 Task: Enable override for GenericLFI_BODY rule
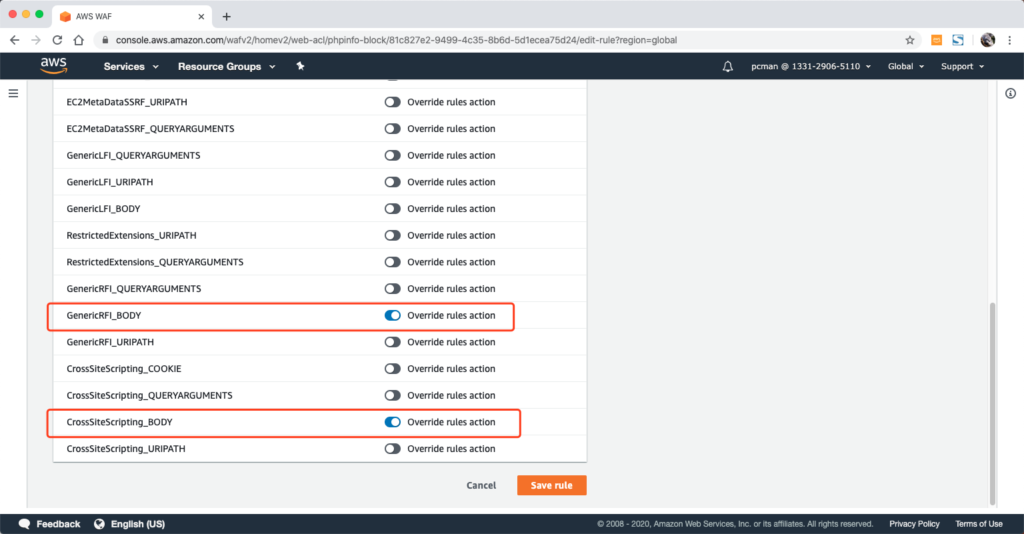pos(392,209)
